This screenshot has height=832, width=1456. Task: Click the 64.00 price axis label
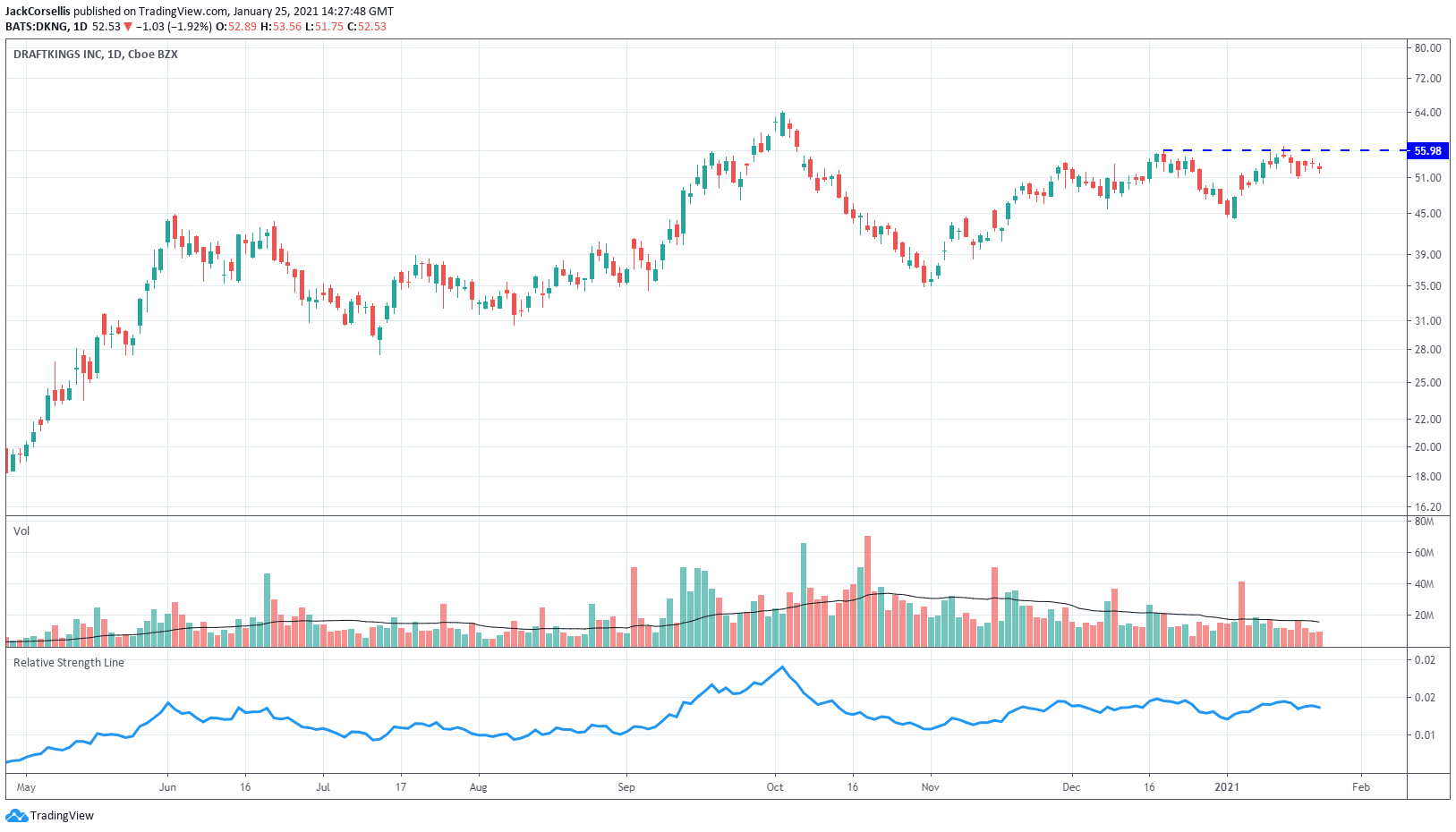pos(1427,113)
